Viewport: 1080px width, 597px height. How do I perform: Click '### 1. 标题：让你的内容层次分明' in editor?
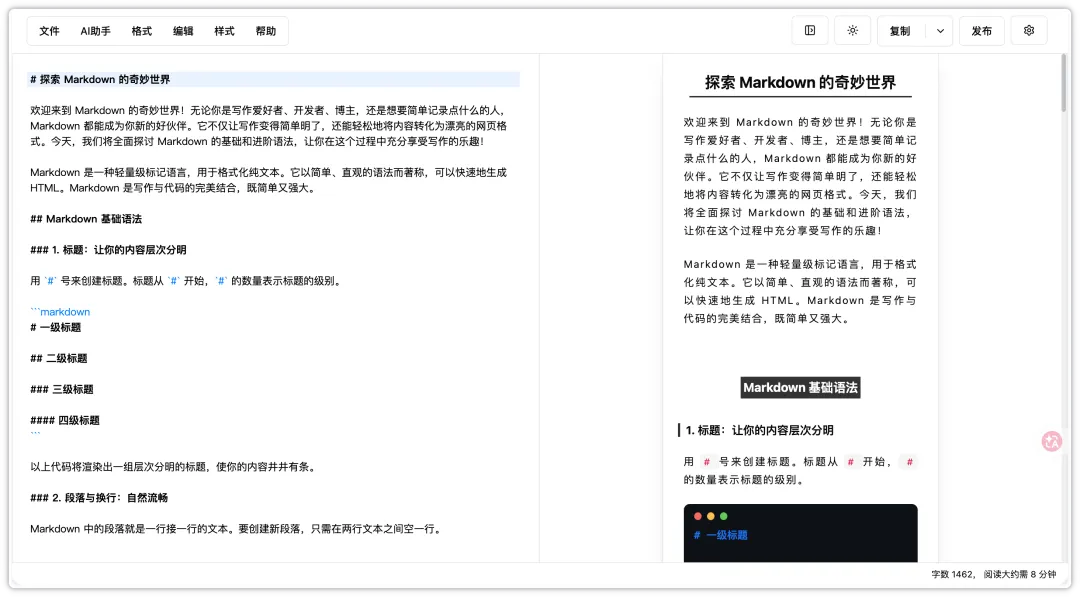108,250
